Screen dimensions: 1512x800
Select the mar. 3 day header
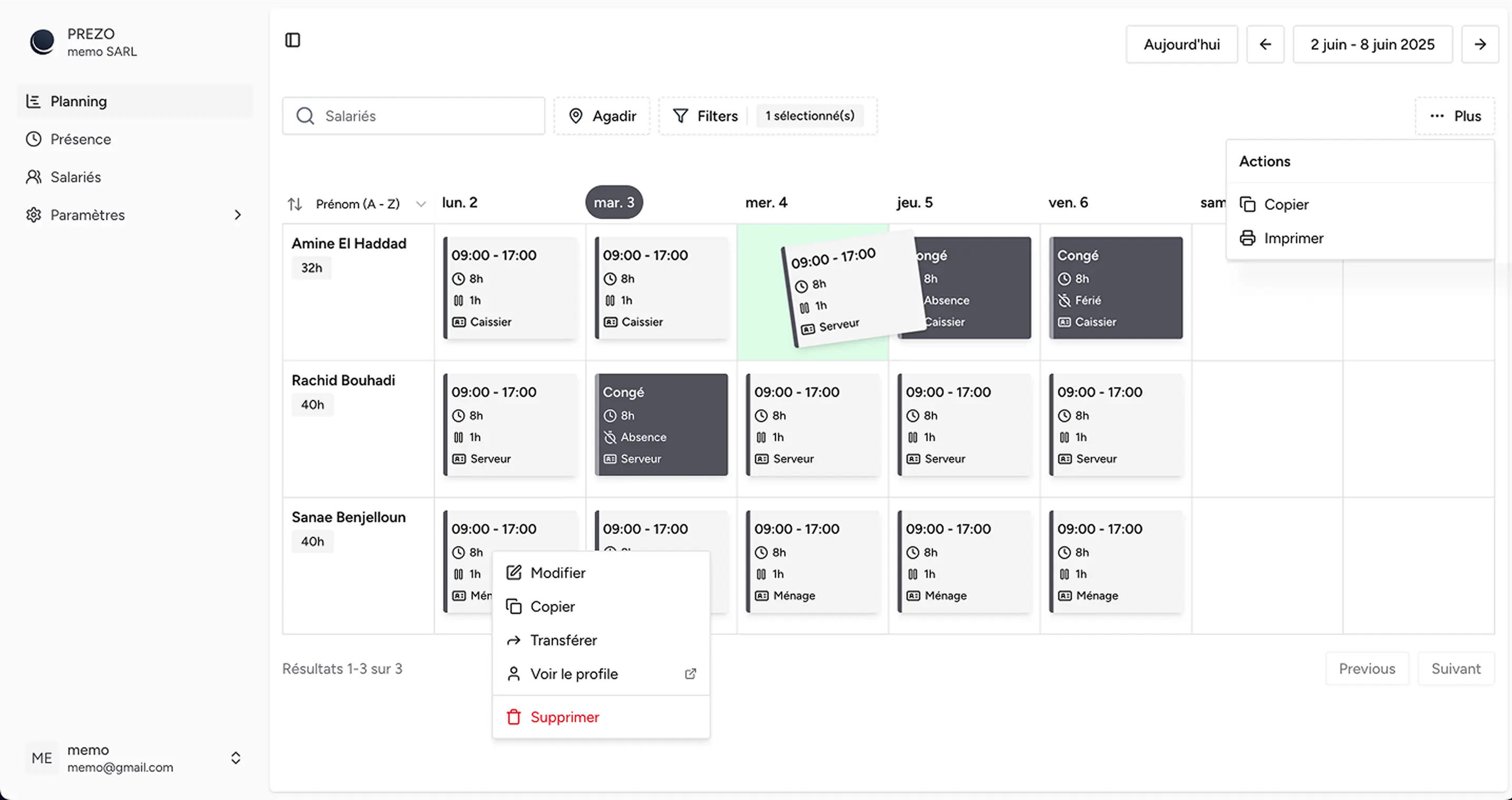(x=613, y=202)
